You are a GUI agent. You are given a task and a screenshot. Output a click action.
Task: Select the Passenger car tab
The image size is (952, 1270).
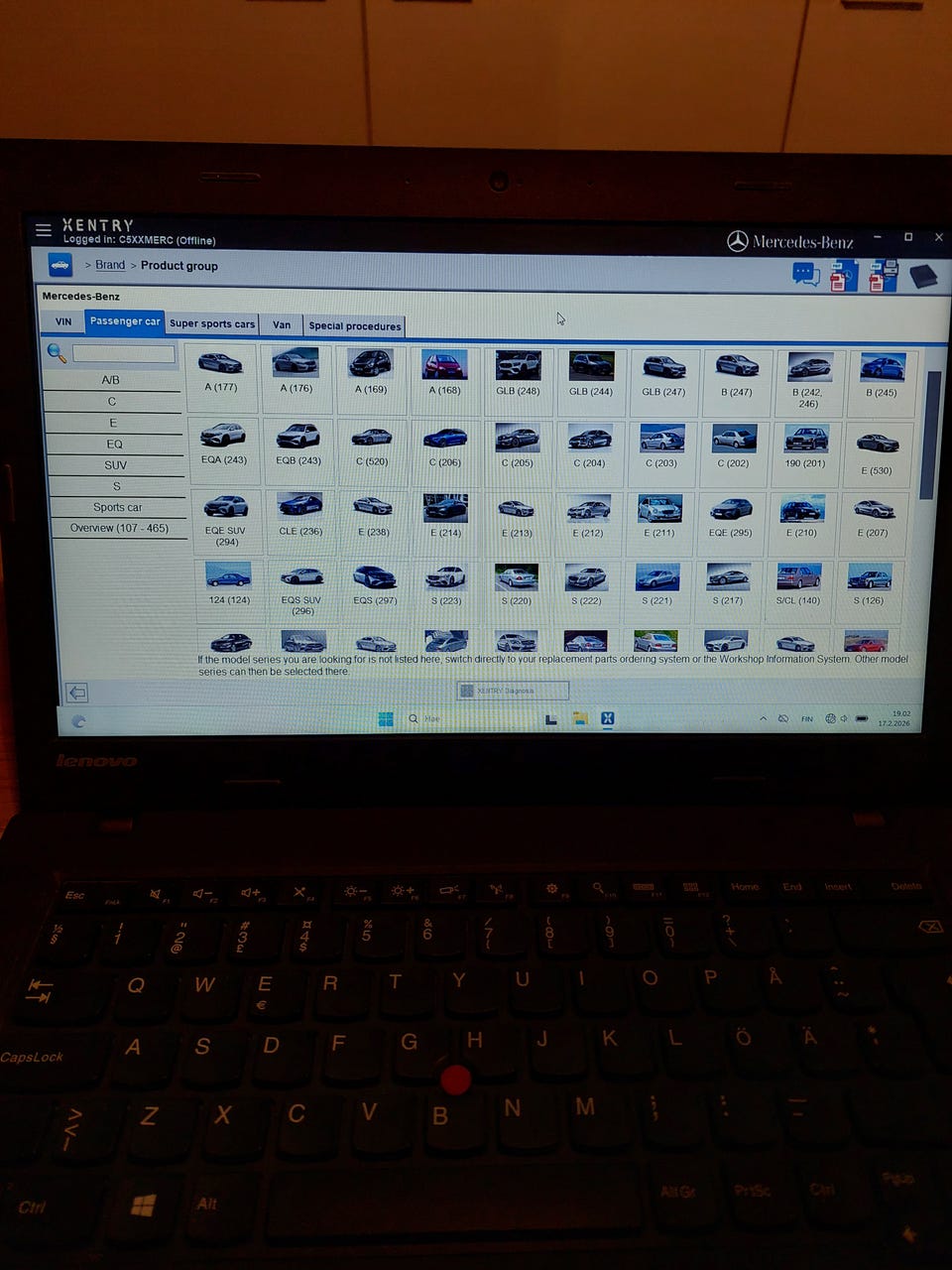click(x=125, y=321)
